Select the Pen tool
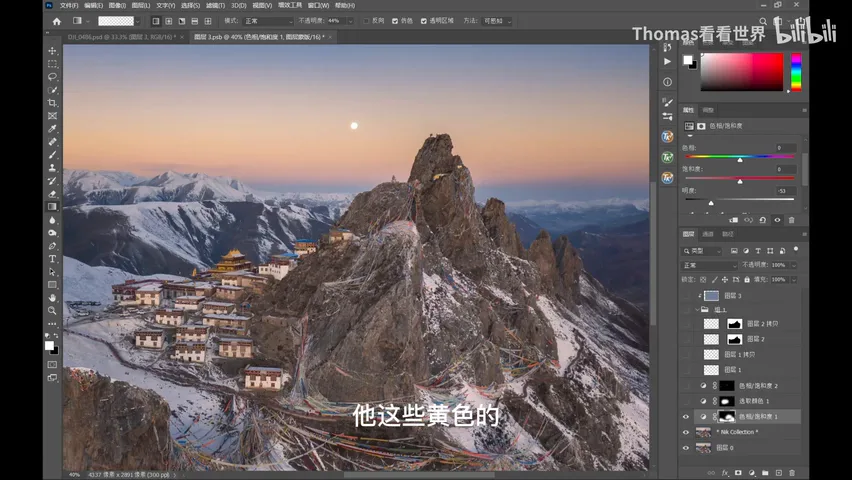Screen dimensions: 852x480 click(52, 246)
